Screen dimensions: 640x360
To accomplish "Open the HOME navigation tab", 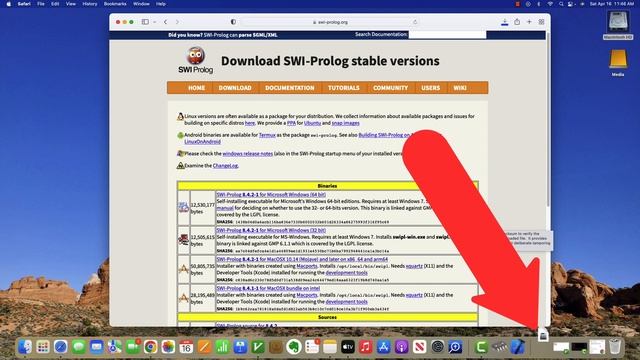I will click(196, 88).
